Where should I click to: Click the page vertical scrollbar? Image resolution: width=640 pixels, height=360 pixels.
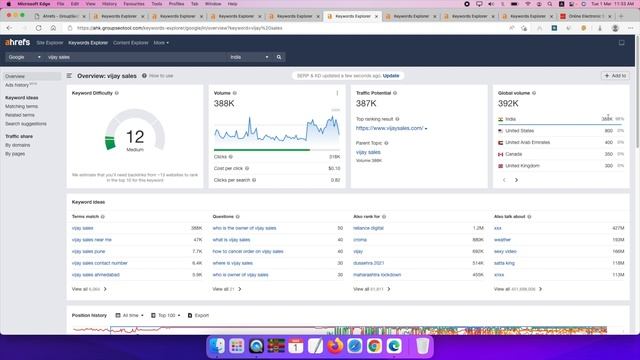[638, 92]
